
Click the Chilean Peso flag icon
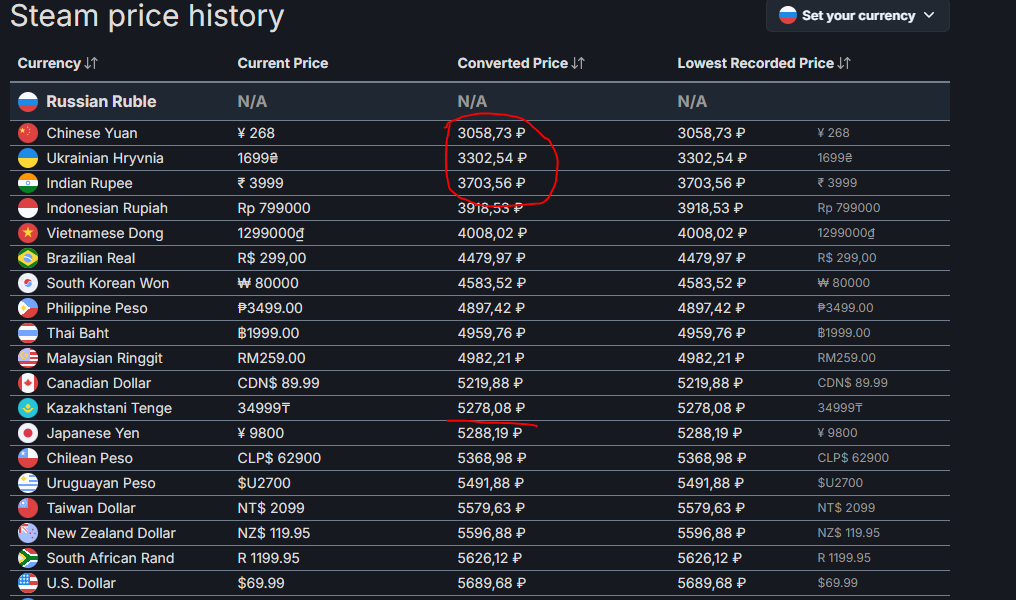click(28, 458)
